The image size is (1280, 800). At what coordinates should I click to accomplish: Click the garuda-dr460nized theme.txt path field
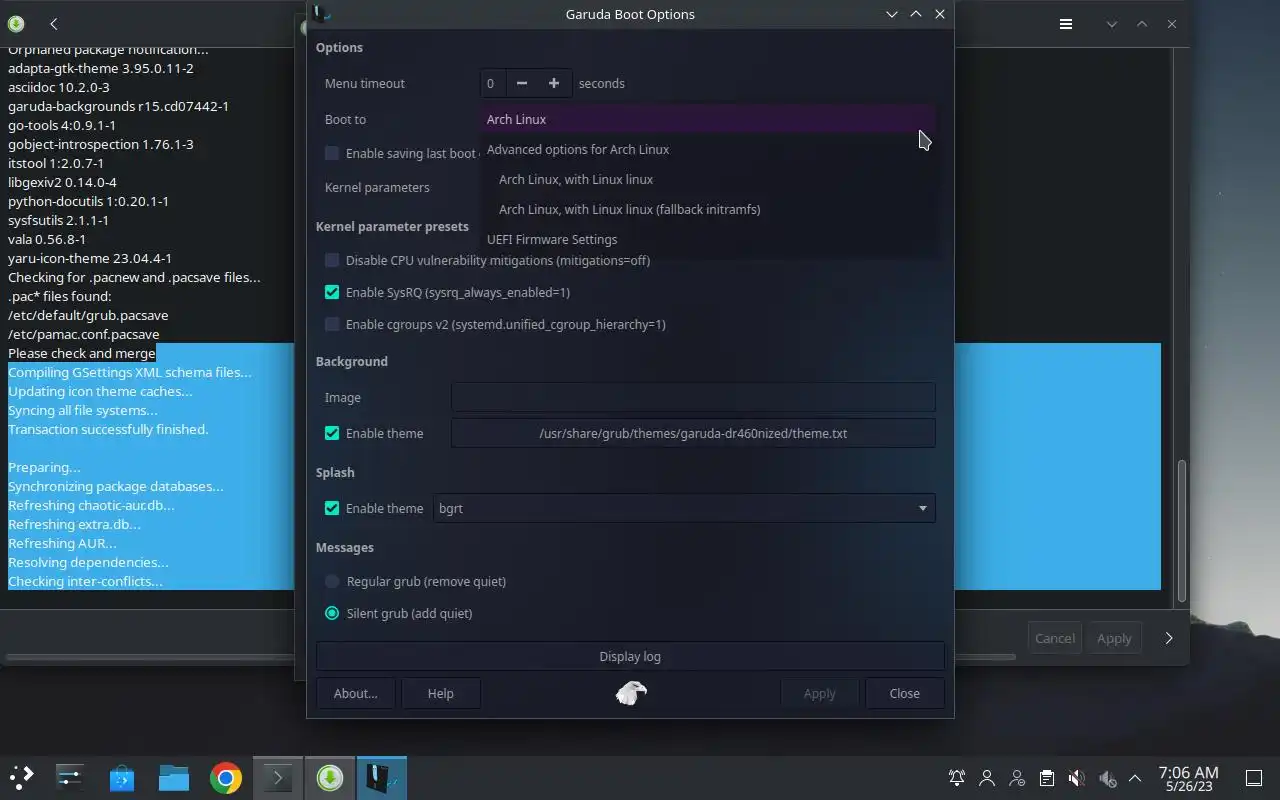693,433
